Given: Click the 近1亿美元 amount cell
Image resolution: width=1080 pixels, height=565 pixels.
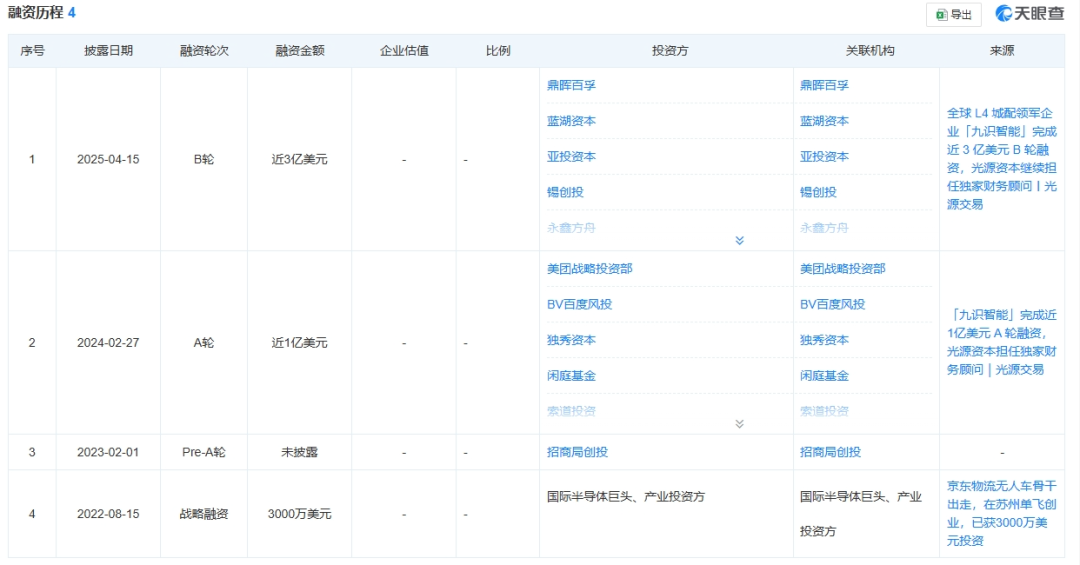Looking at the screenshot, I should coord(300,343).
